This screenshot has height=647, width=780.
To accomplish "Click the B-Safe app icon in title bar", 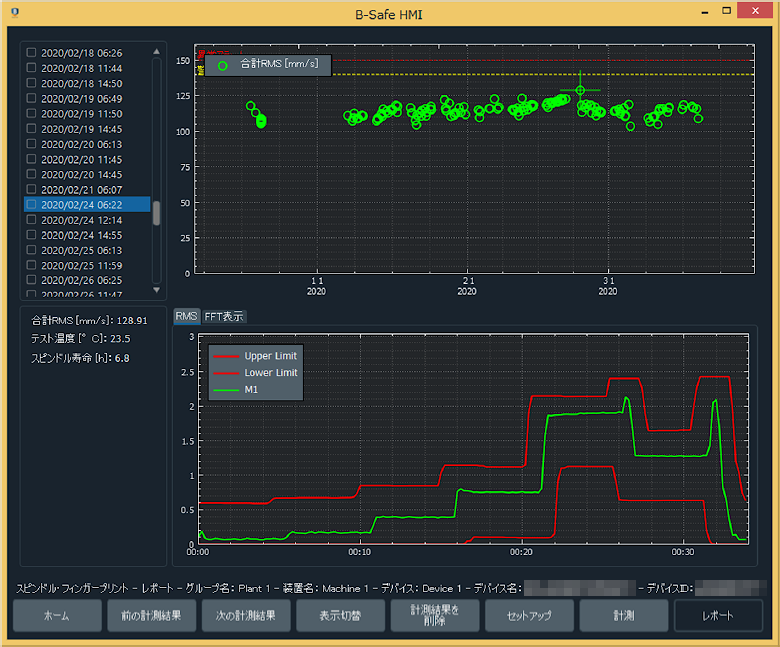I will click(15, 12).
